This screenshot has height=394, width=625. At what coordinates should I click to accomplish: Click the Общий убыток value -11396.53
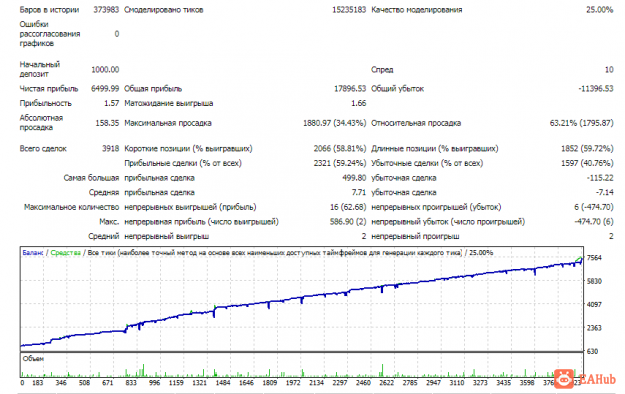596,89
